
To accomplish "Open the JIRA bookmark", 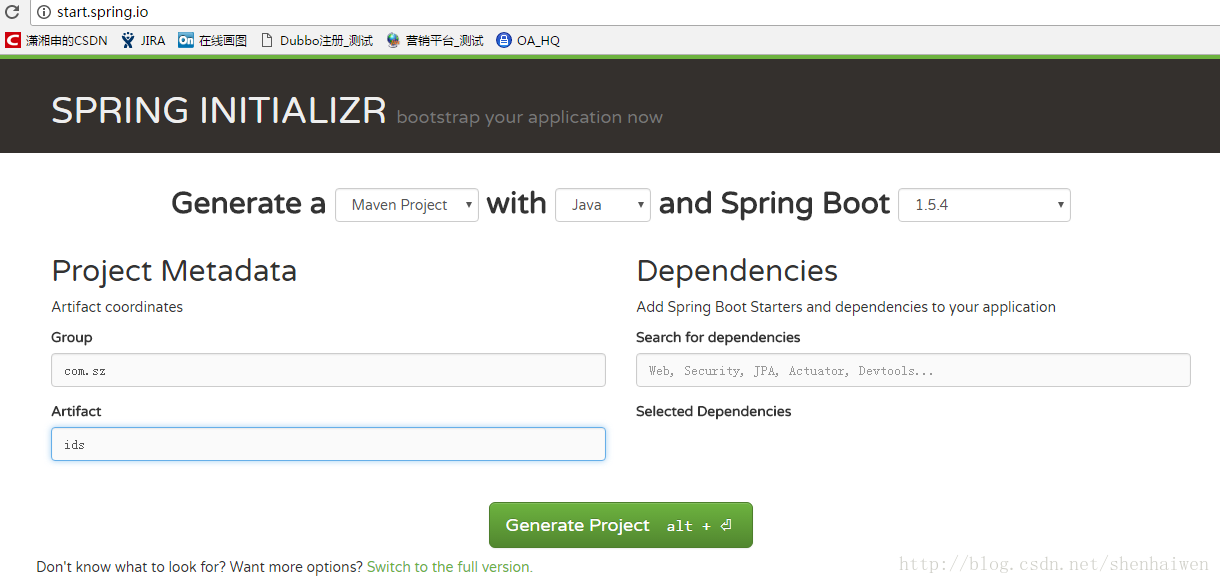I will coord(143,40).
